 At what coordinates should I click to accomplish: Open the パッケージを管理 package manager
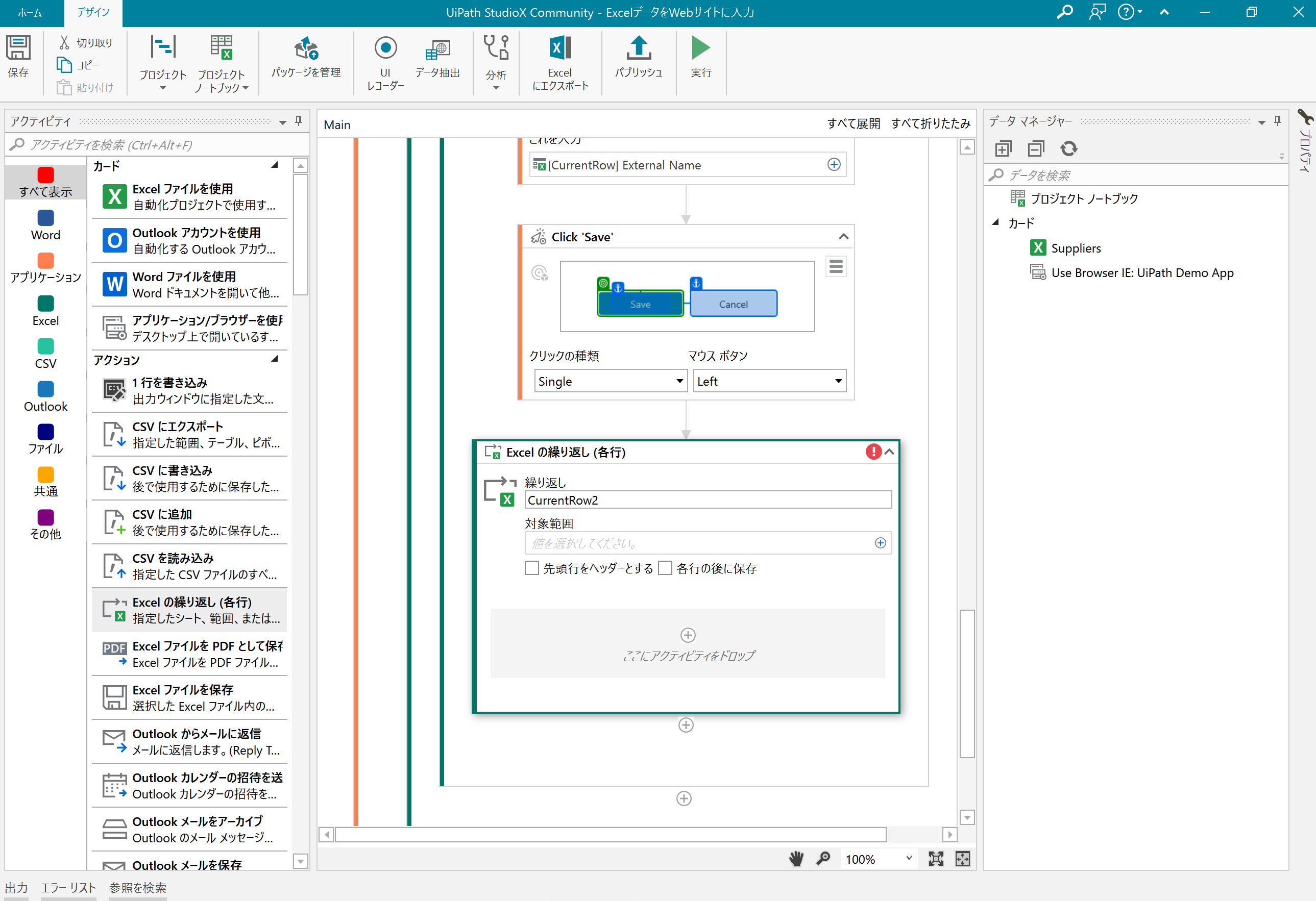pos(306,57)
